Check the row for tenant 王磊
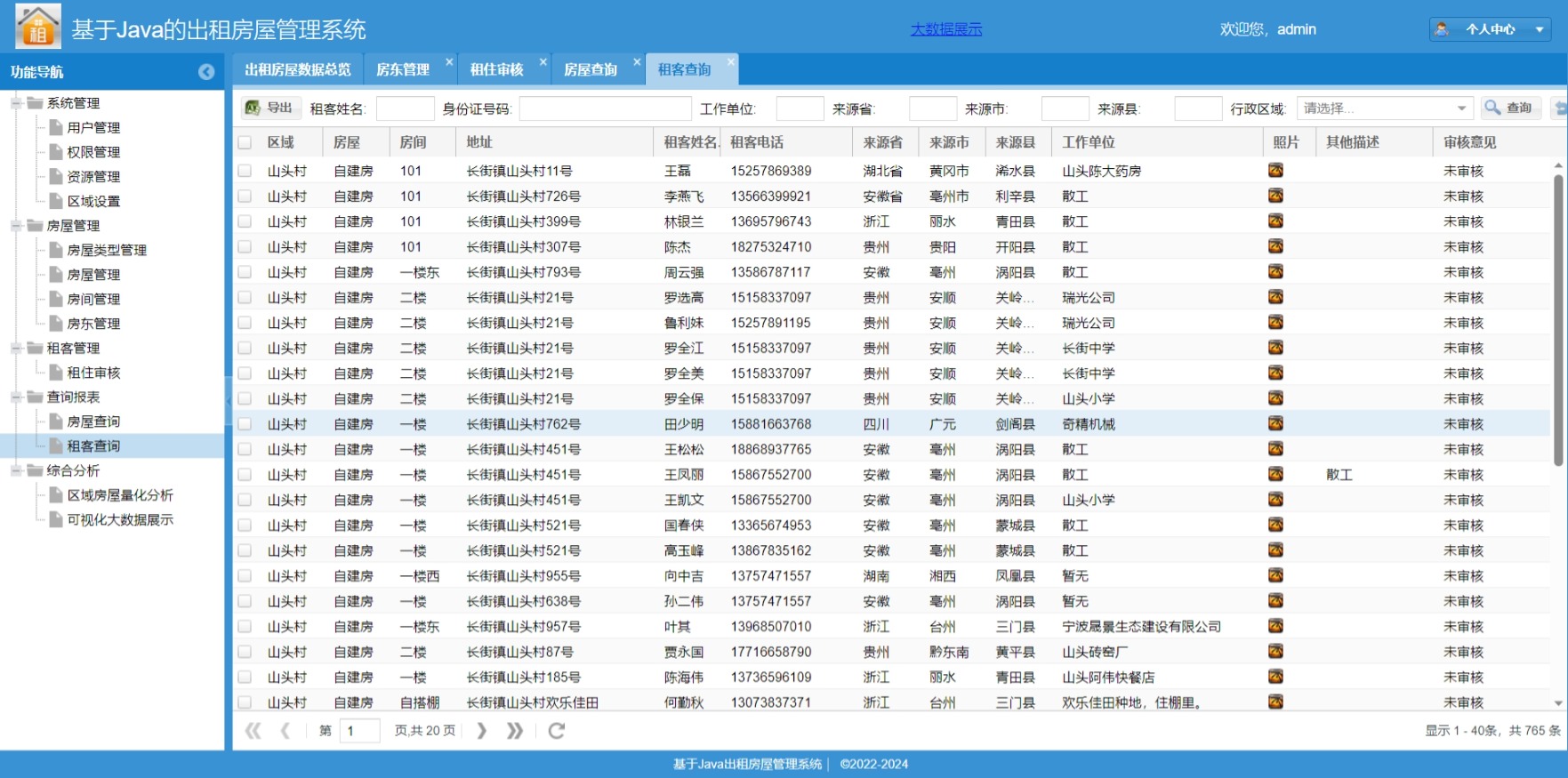The height and width of the screenshot is (778, 1568). click(x=245, y=171)
